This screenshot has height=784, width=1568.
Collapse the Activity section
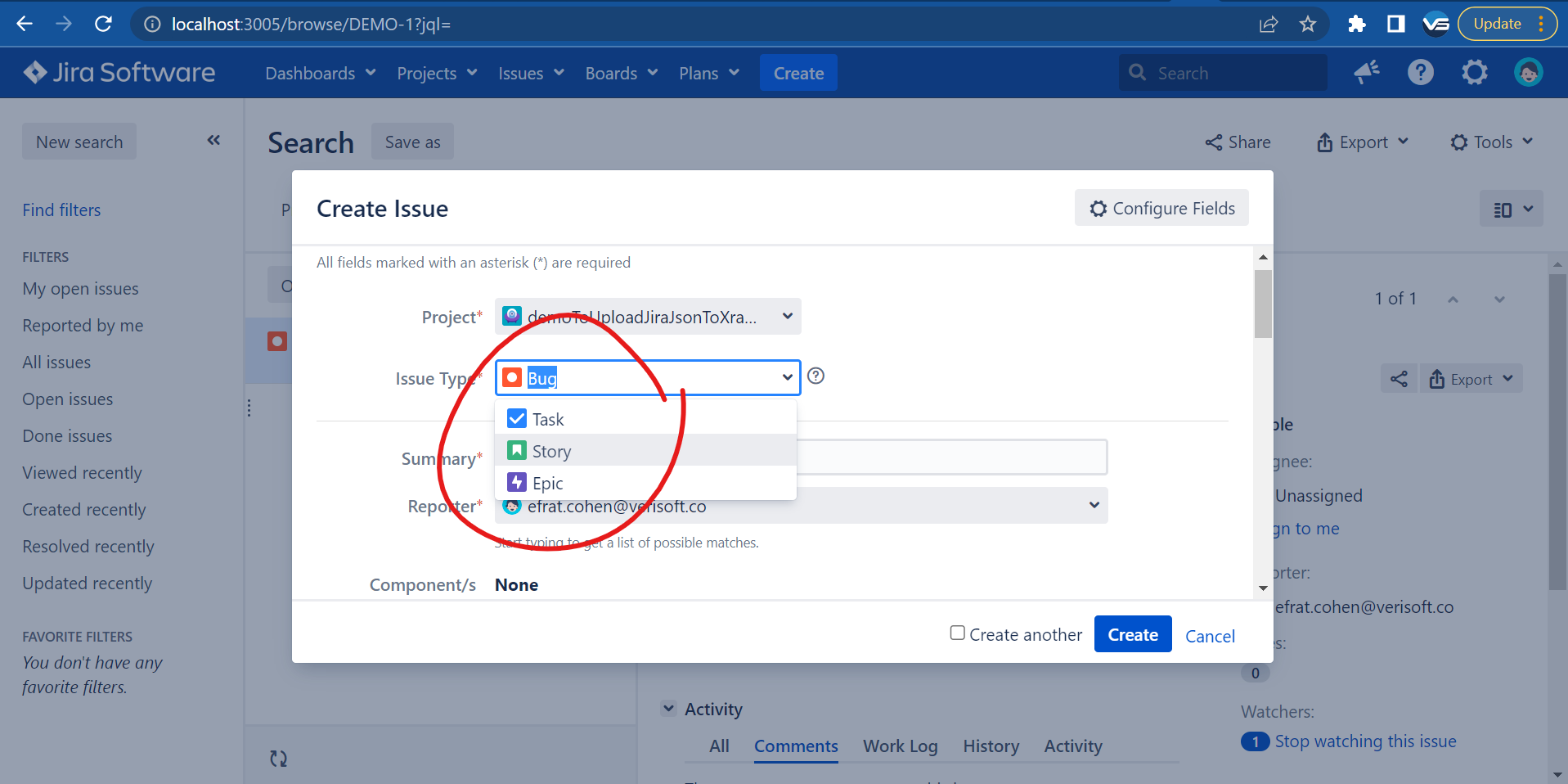tap(669, 709)
